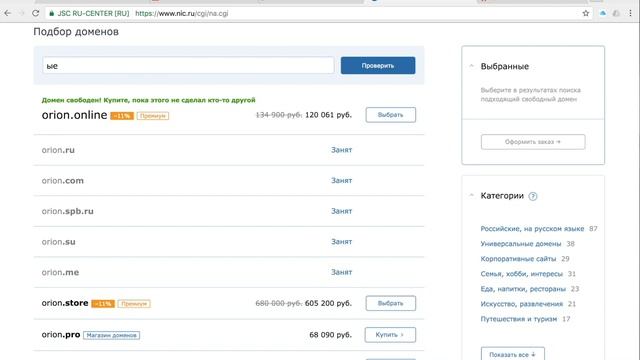The image size is (640, 360).
Task: Click the address bar URL field
Action: pyautogui.click(x=314, y=13)
